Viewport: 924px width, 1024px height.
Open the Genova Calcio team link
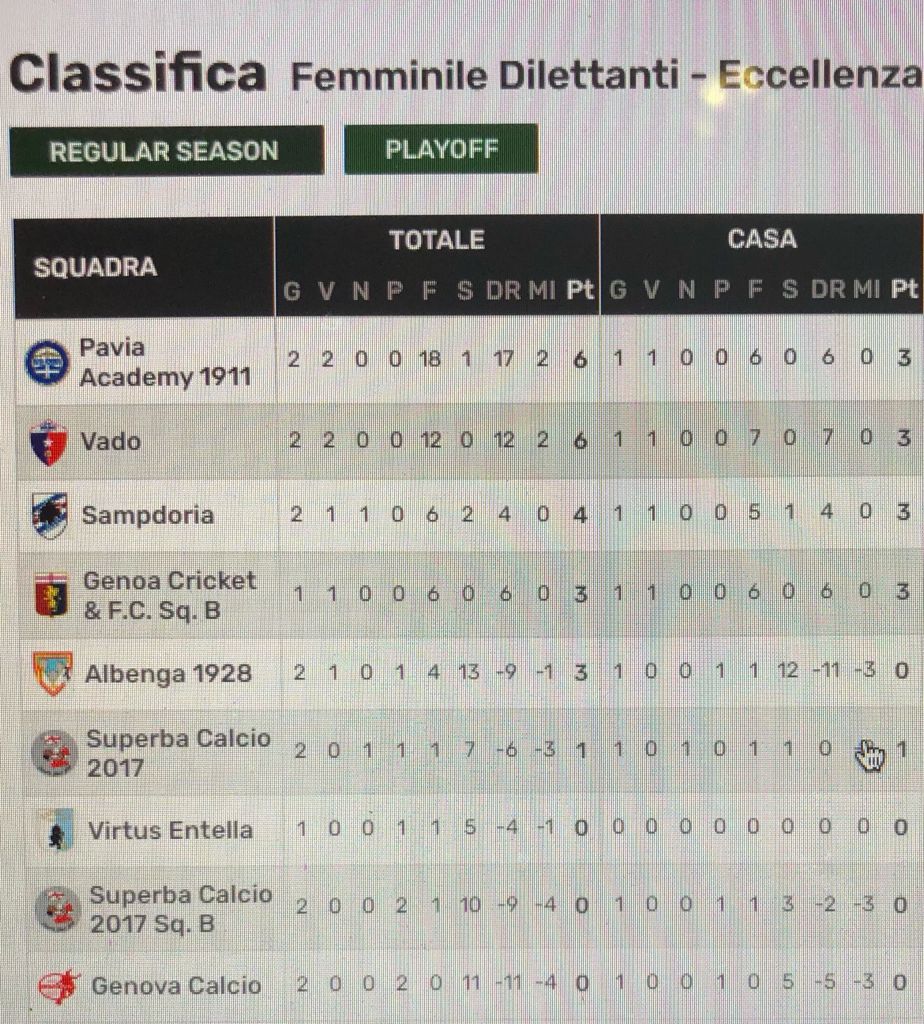coord(176,985)
